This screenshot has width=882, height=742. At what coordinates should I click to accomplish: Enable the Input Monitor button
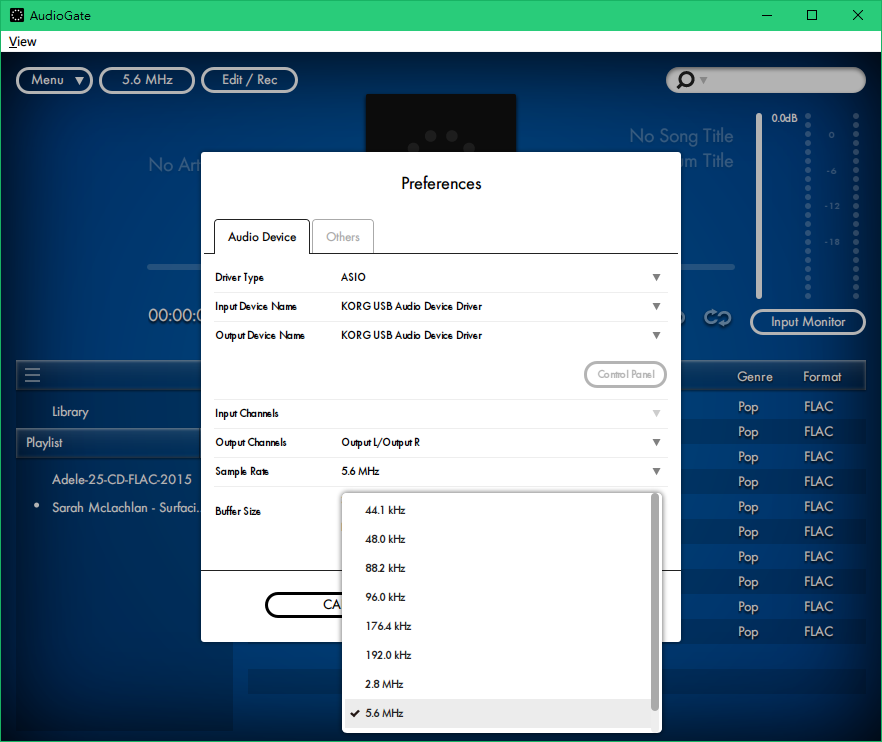808,322
